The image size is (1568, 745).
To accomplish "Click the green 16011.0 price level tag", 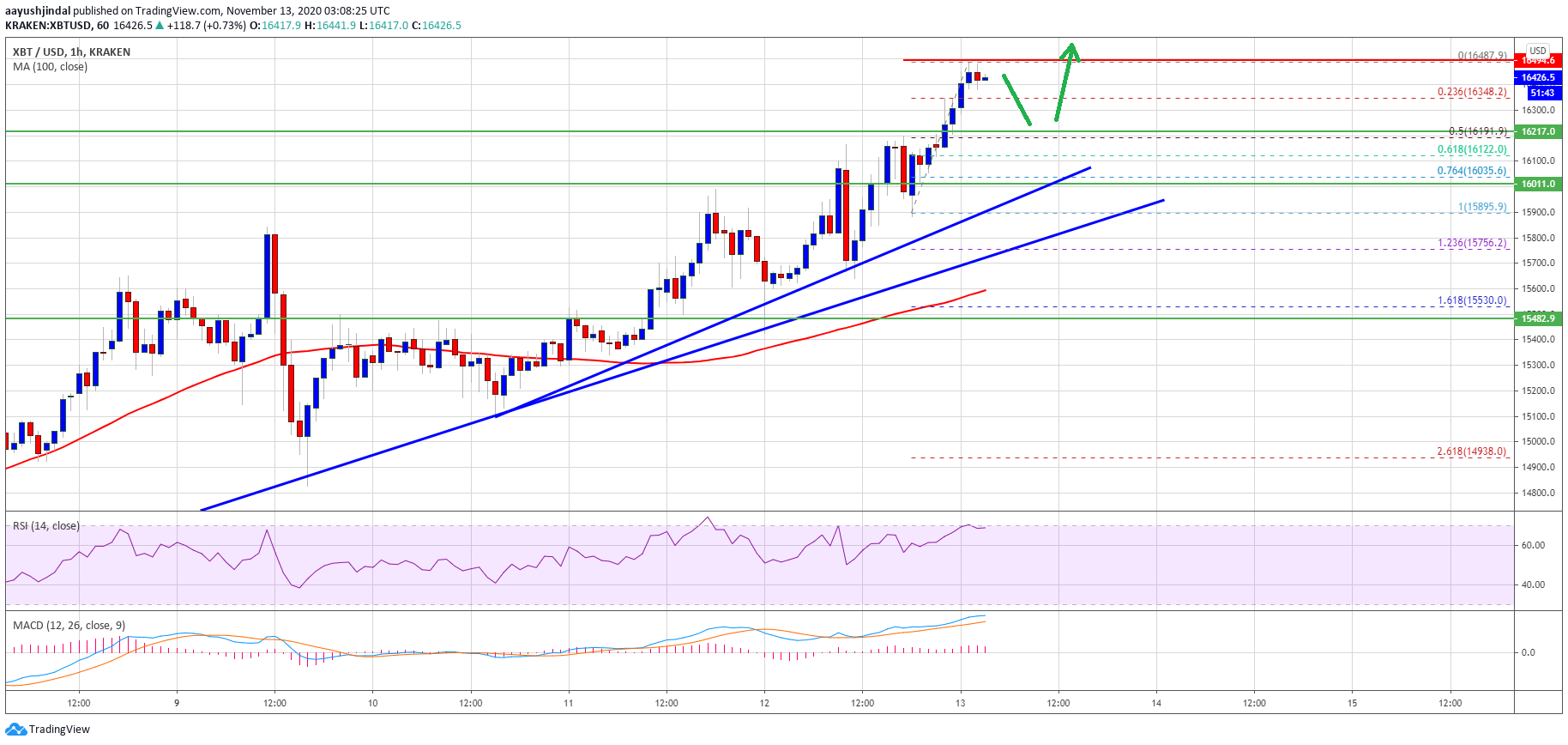I will point(1538,184).
